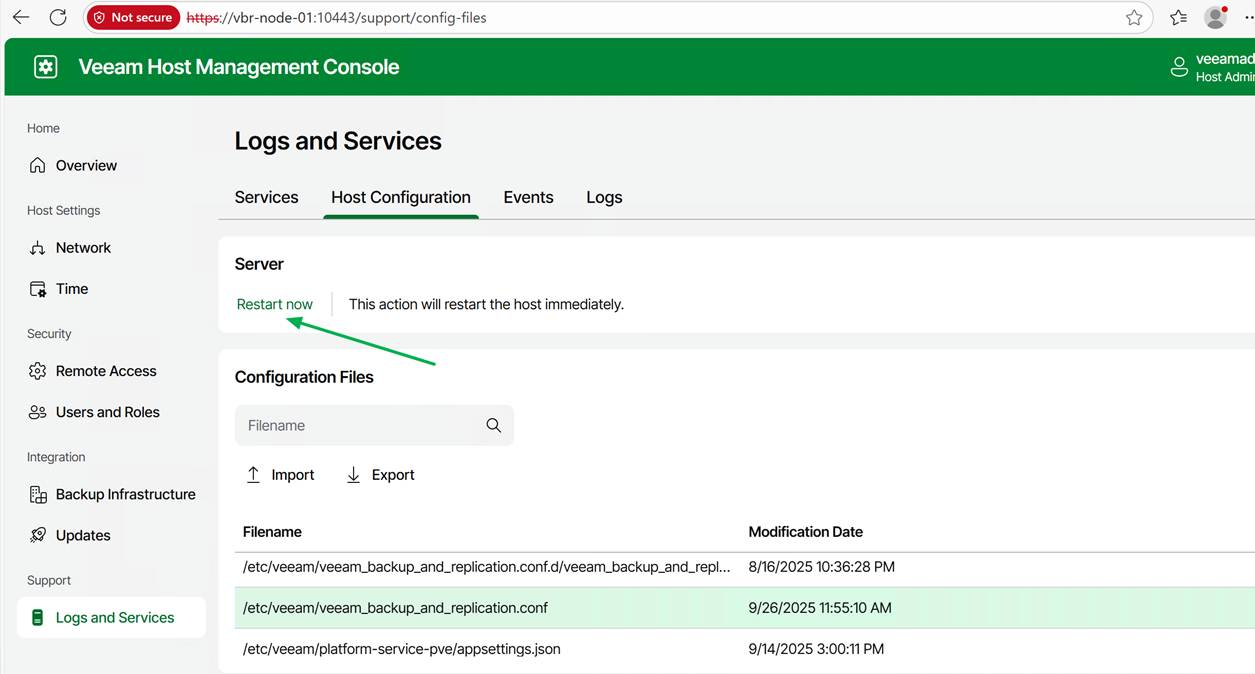Reload the page with the browser refresh button
This screenshot has height=674, width=1255.
tap(58, 17)
